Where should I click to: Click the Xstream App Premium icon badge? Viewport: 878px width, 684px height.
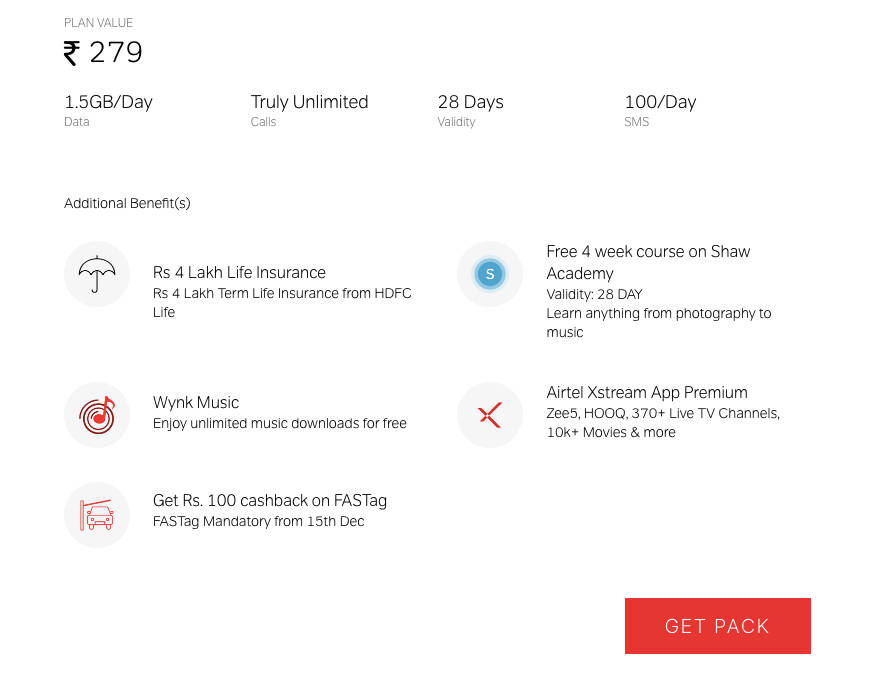(x=489, y=415)
